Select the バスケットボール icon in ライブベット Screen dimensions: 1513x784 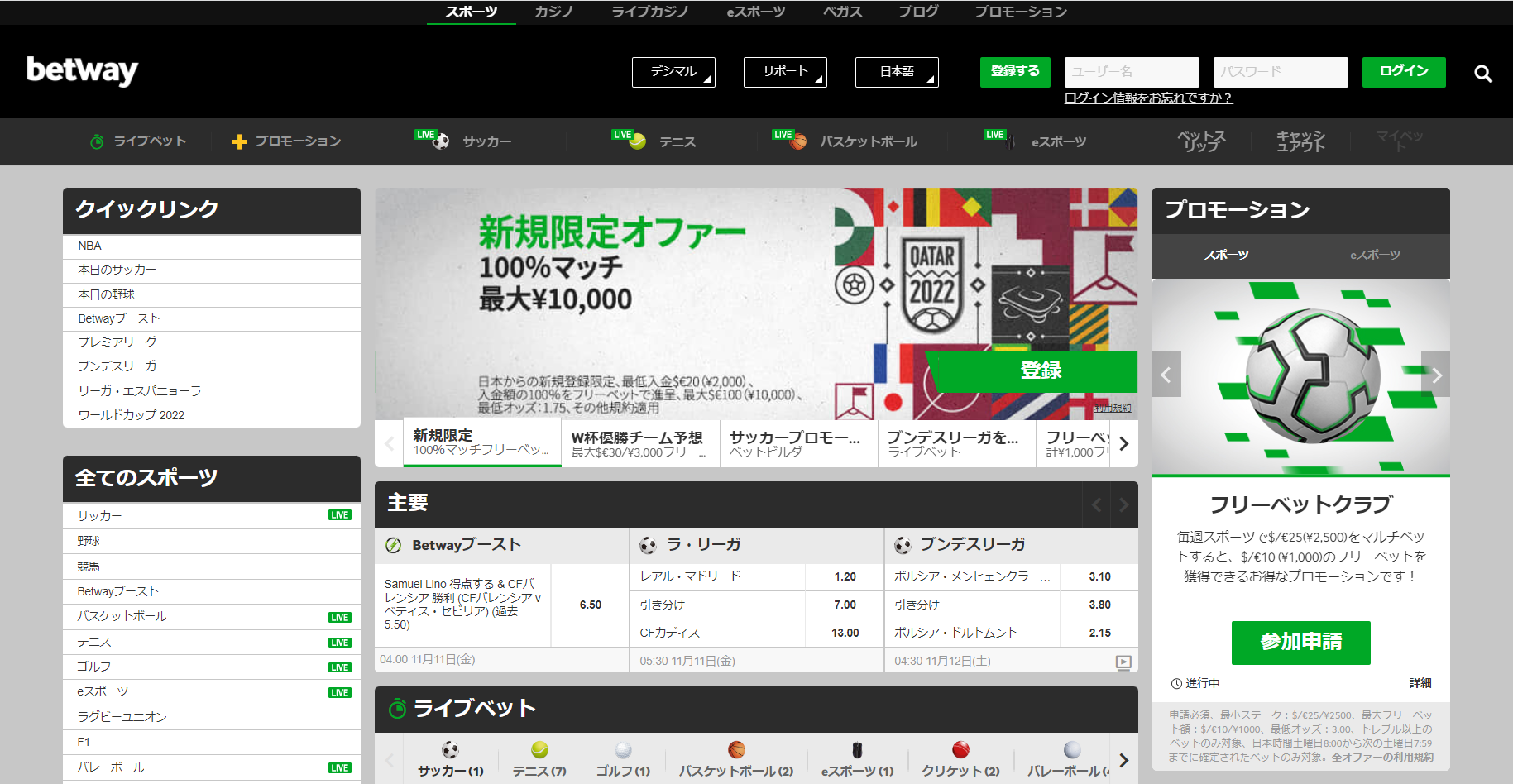(x=736, y=749)
